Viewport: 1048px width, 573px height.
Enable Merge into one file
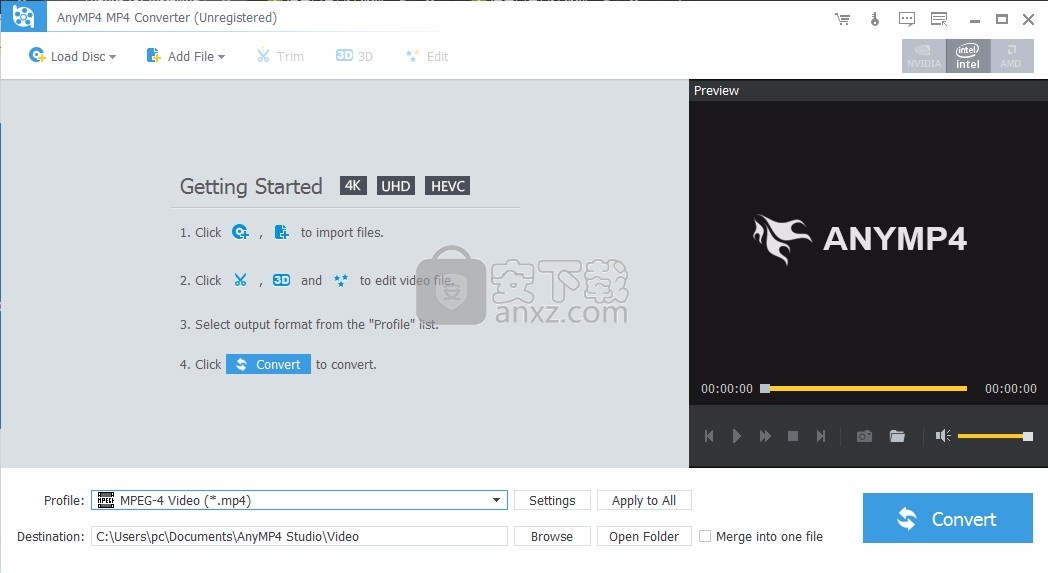point(705,536)
